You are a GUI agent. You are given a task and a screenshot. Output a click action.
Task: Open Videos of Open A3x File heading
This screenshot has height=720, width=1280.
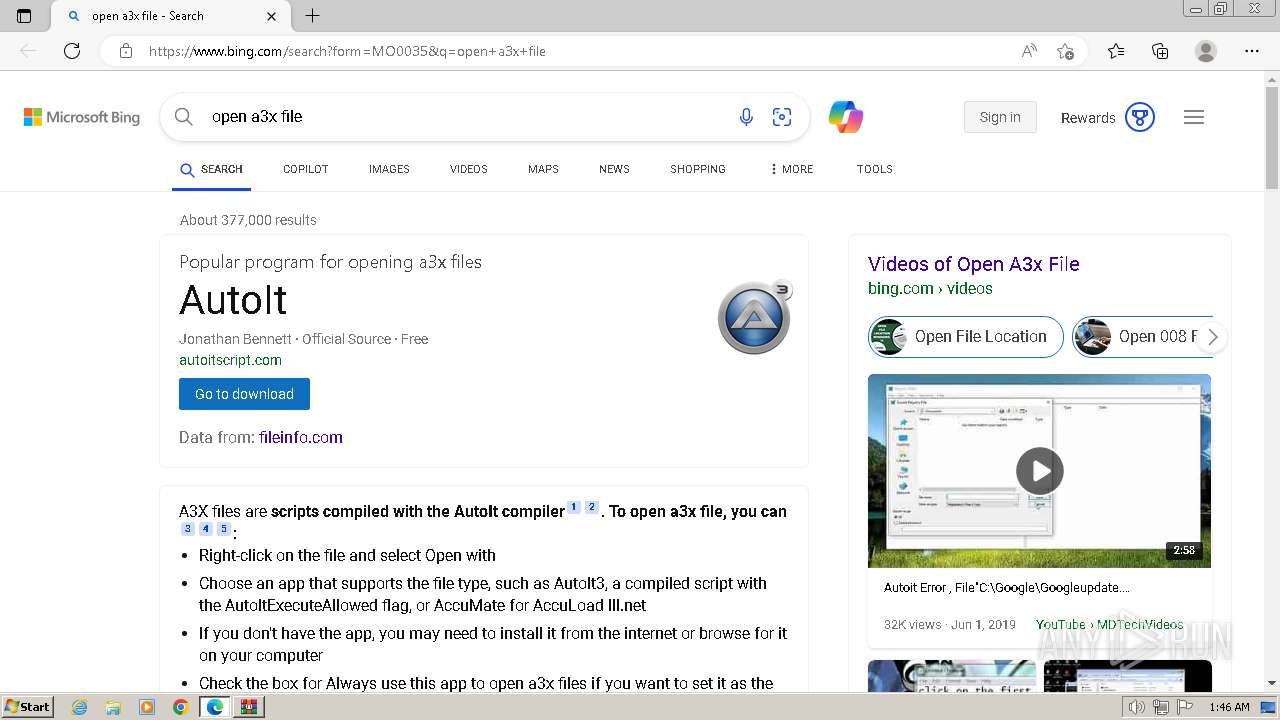[x=974, y=264]
